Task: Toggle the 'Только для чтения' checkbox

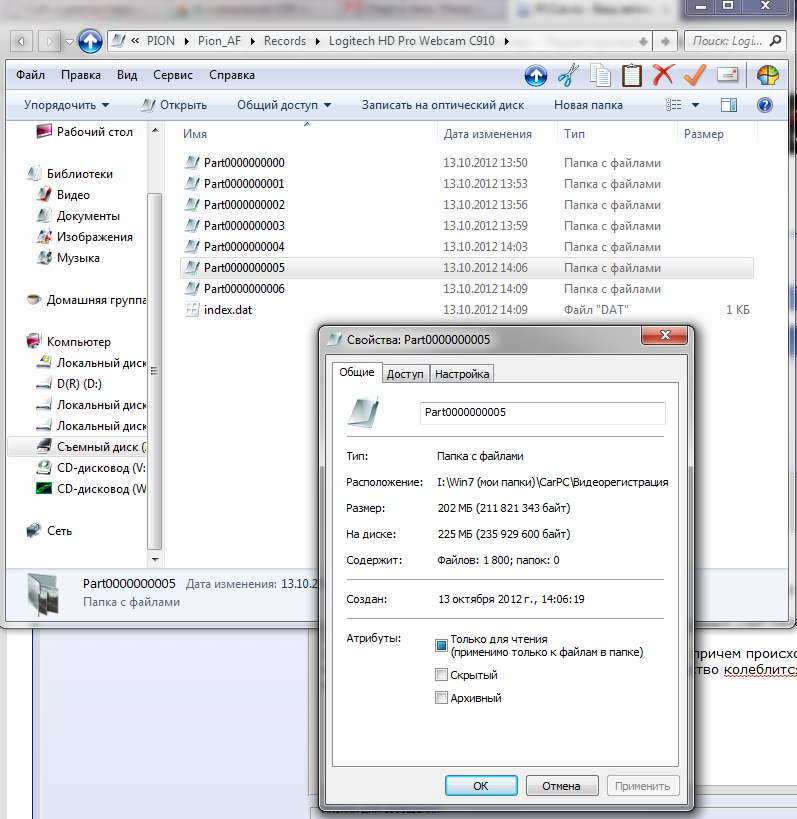Action: [x=441, y=645]
